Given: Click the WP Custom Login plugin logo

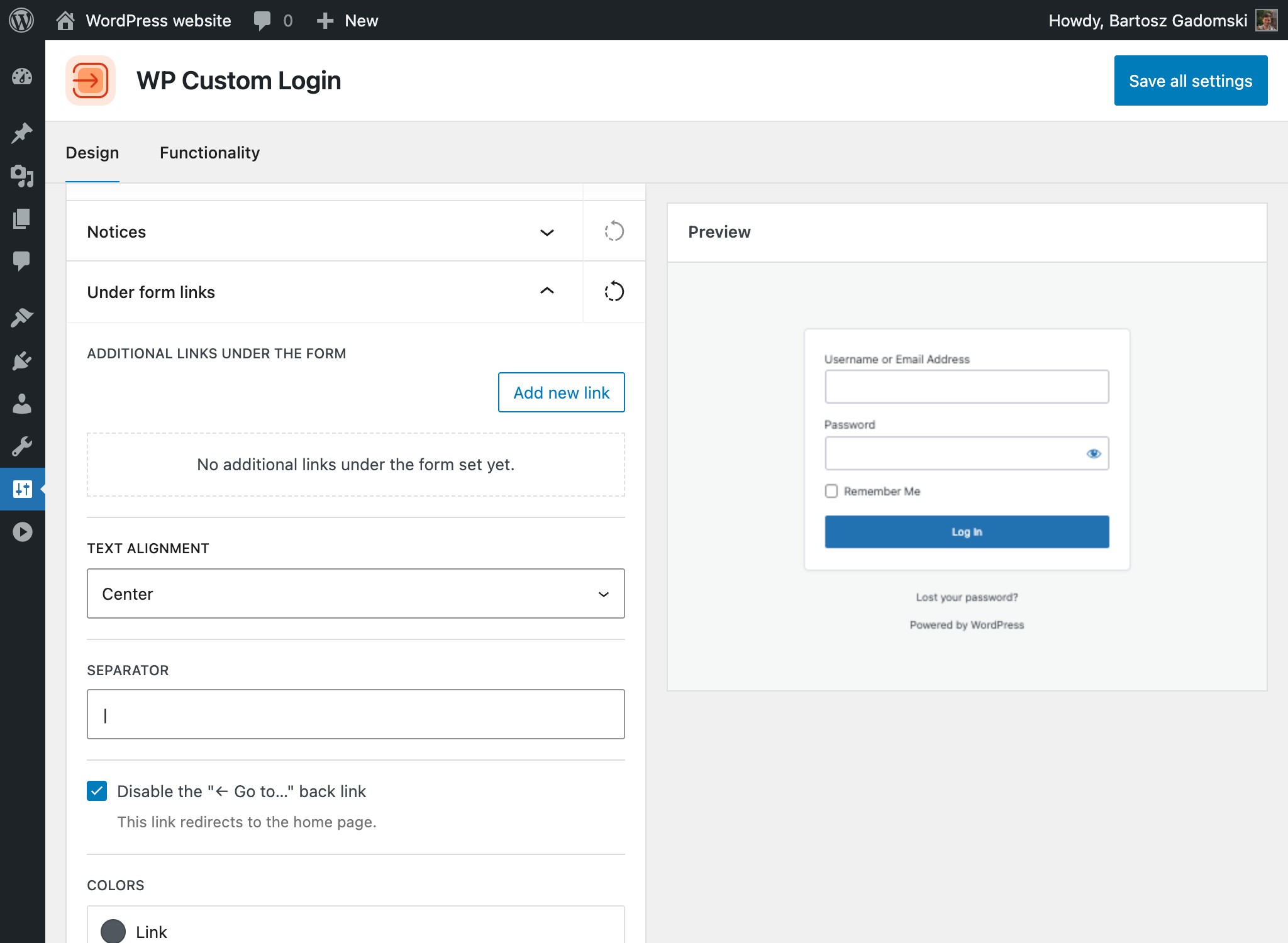Looking at the screenshot, I should 91,80.
